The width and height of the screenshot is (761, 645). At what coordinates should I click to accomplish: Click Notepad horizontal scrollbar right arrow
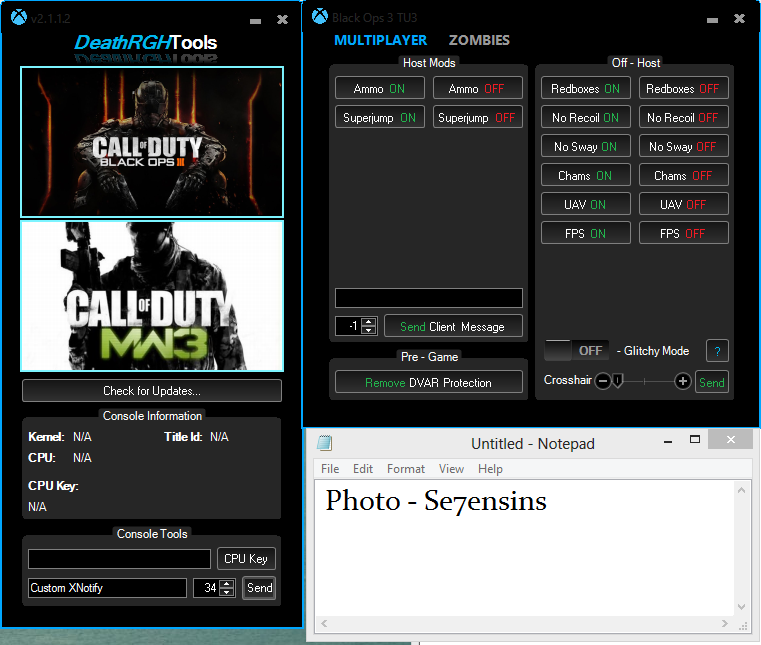point(724,623)
